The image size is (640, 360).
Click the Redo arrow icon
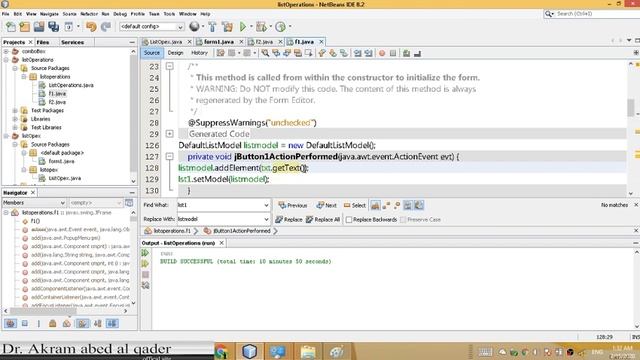point(106,27)
